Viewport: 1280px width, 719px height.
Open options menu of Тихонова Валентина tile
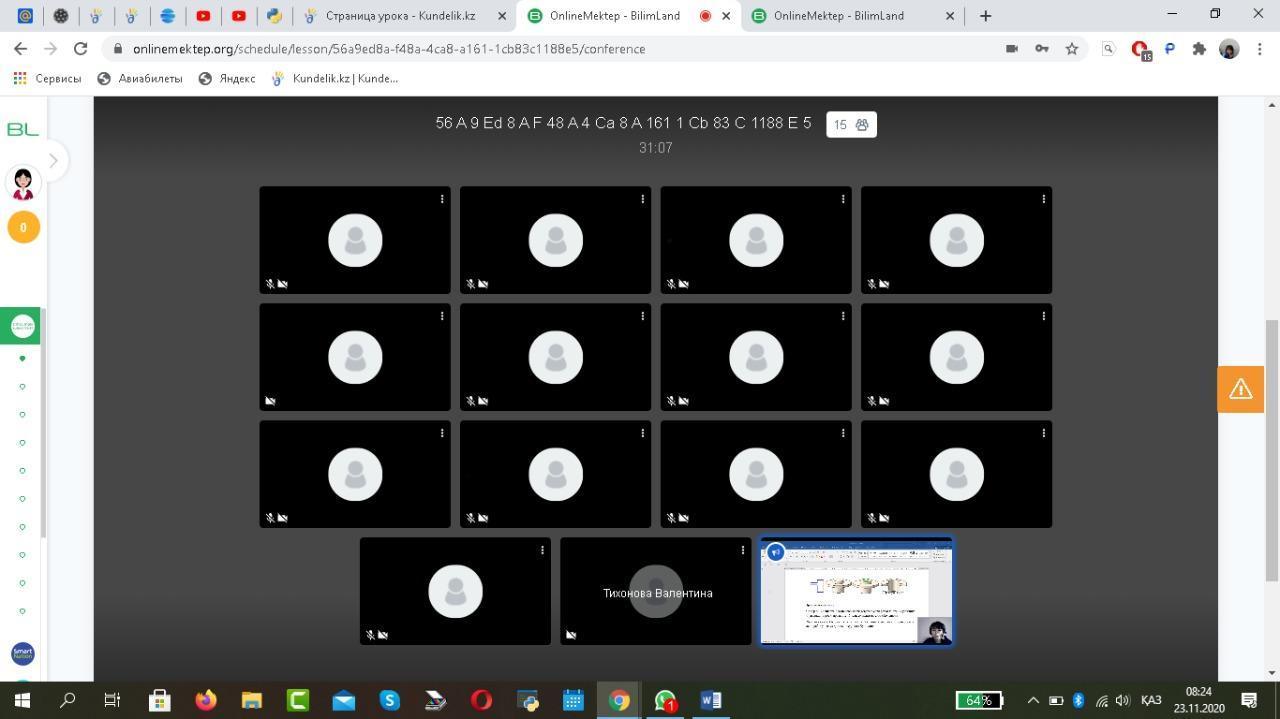(743, 550)
